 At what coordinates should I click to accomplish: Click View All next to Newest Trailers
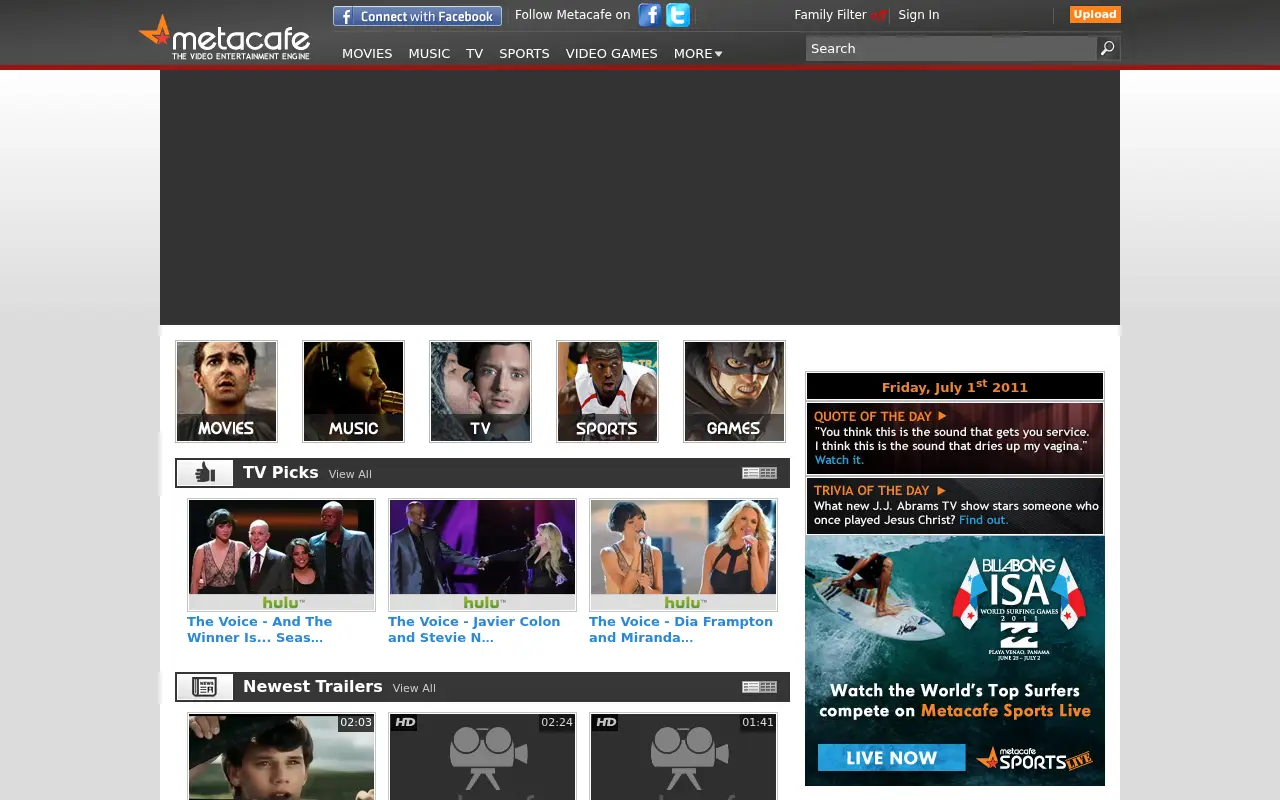click(414, 688)
